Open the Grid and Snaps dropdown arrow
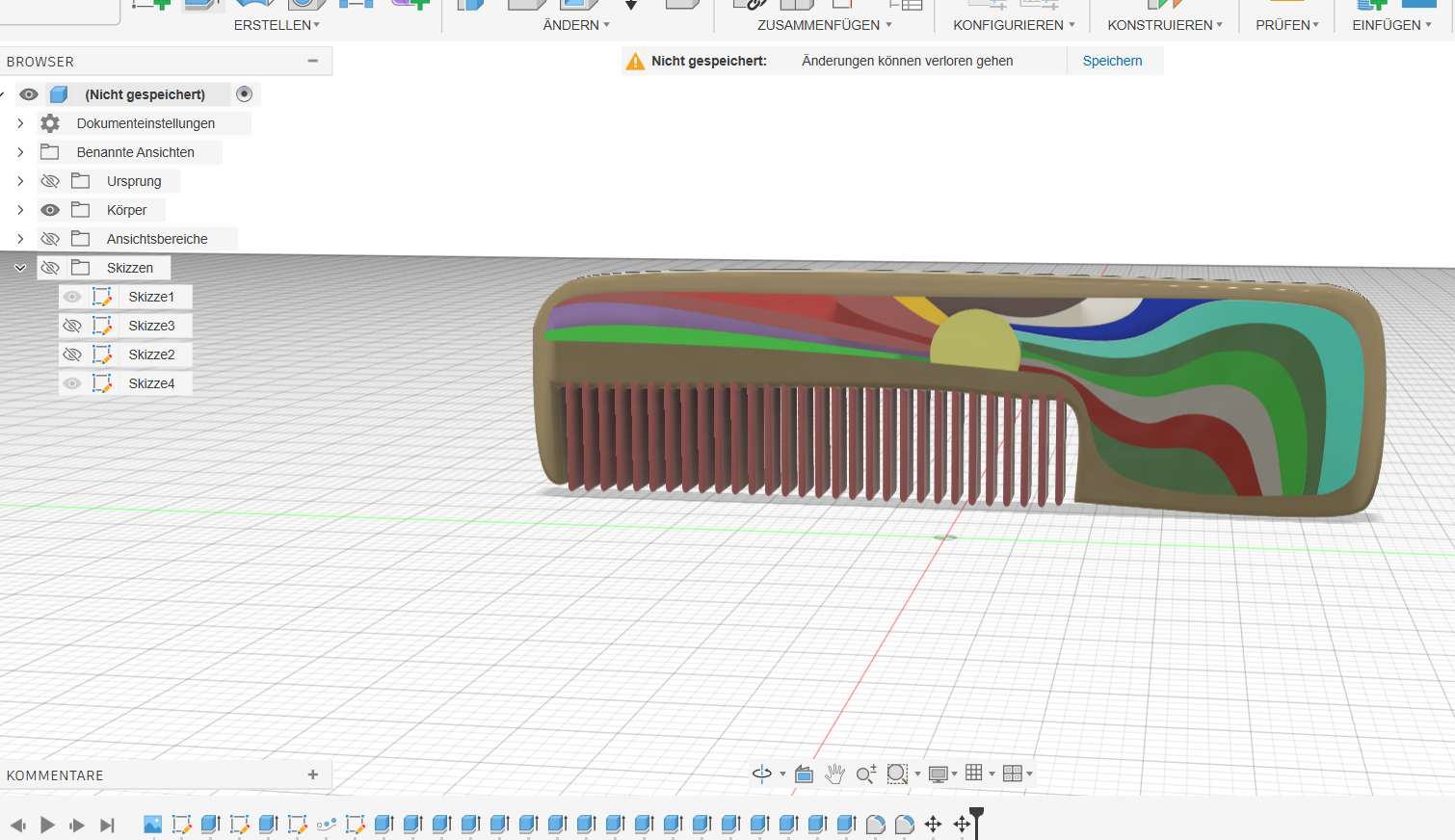 [992, 774]
